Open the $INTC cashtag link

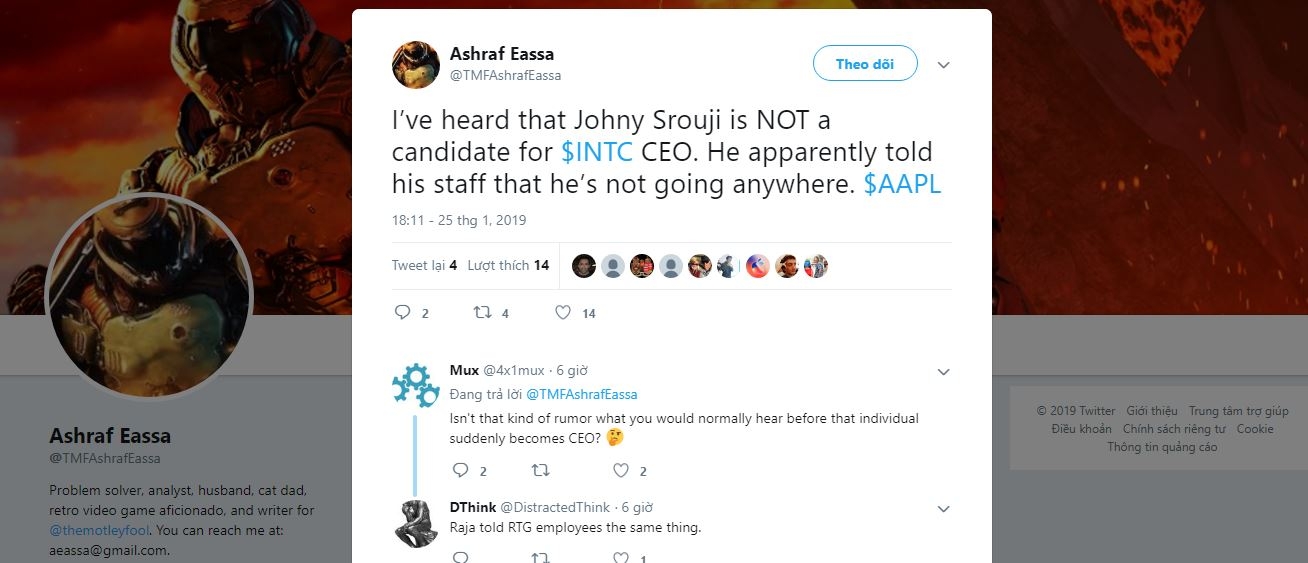pyautogui.click(x=597, y=153)
